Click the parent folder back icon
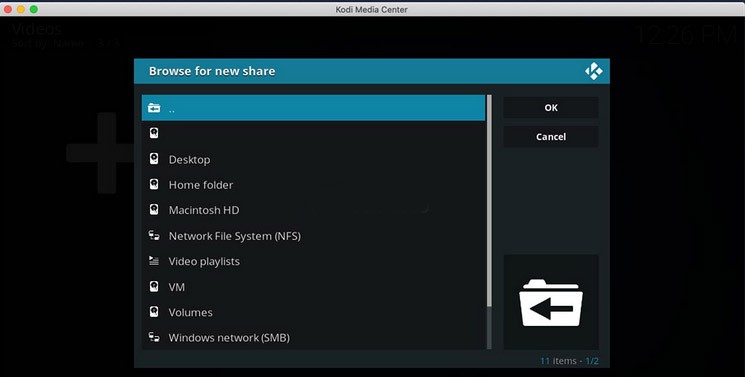745x377 pixels. pos(154,108)
